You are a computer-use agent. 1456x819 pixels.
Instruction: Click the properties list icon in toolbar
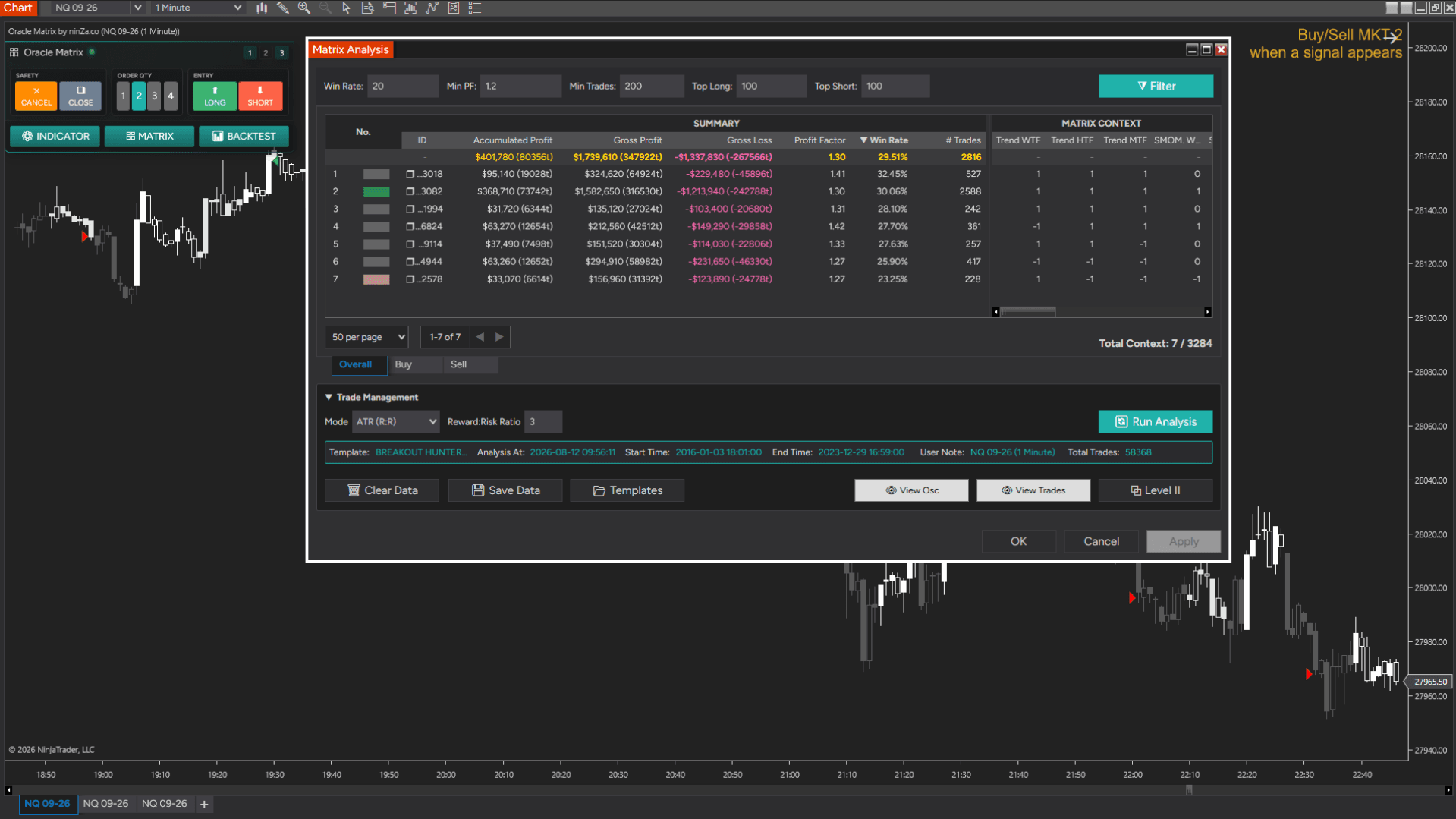[475, 8]
